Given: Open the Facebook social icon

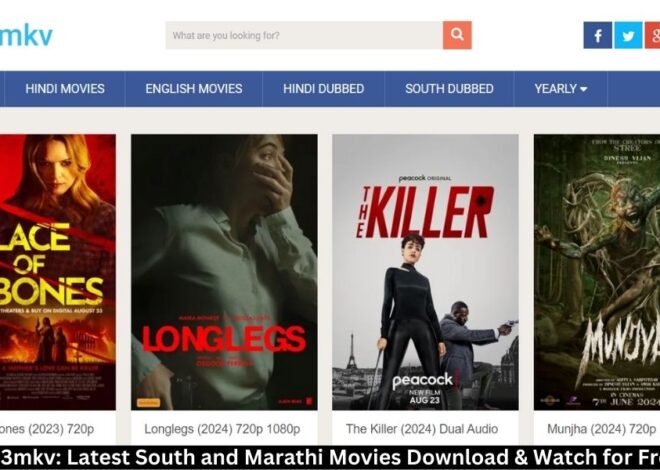Looking at the screenshot, I should click(598, 35).
